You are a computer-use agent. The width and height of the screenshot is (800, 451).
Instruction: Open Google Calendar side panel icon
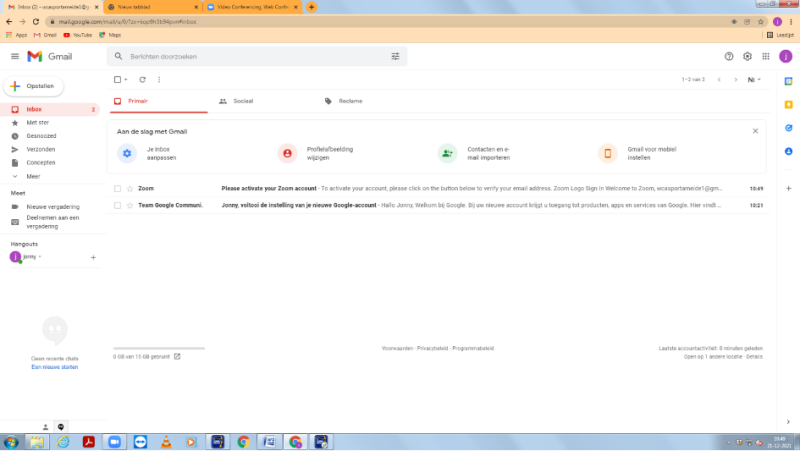tap(789, 81)
